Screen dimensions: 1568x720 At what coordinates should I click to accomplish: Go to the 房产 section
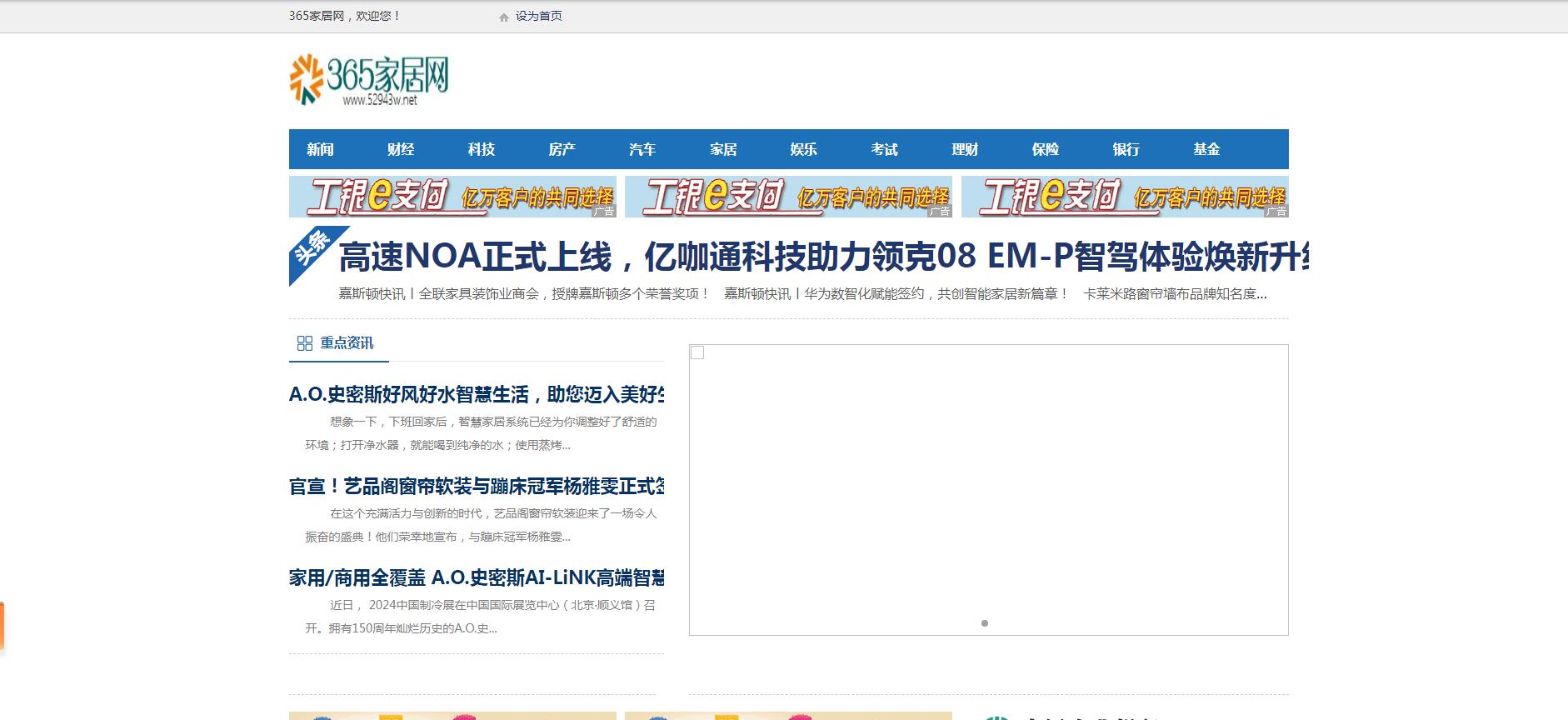562,149
